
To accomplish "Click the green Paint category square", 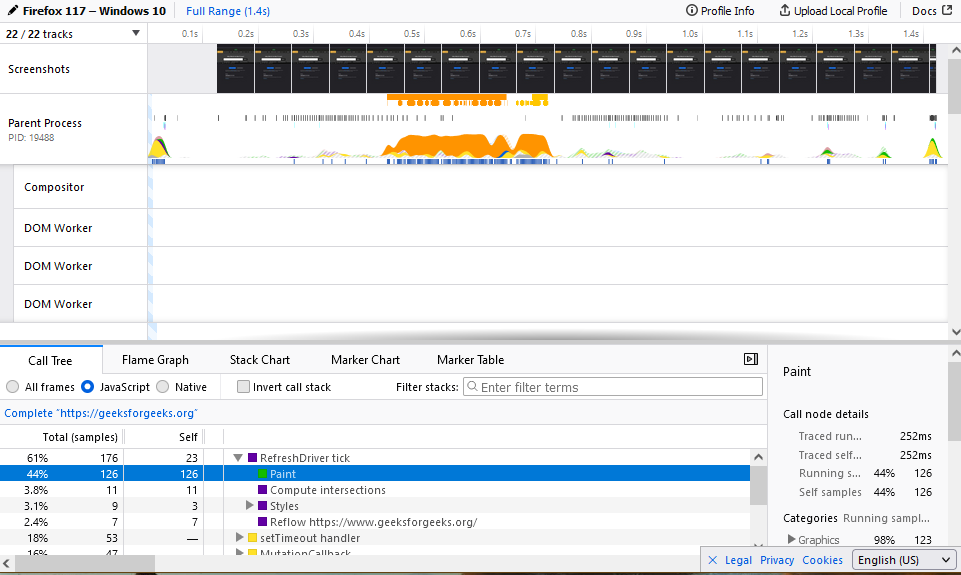I will tap(262, 474).
